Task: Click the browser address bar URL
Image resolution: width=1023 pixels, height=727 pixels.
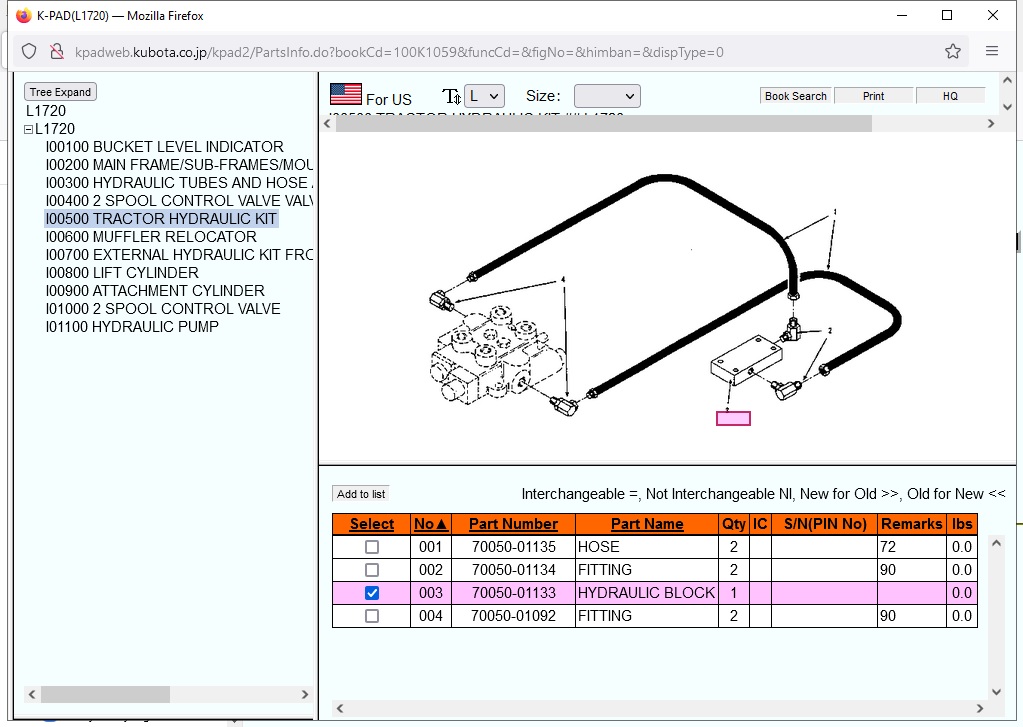Action: pyautogui.click(x=399, y=52)
